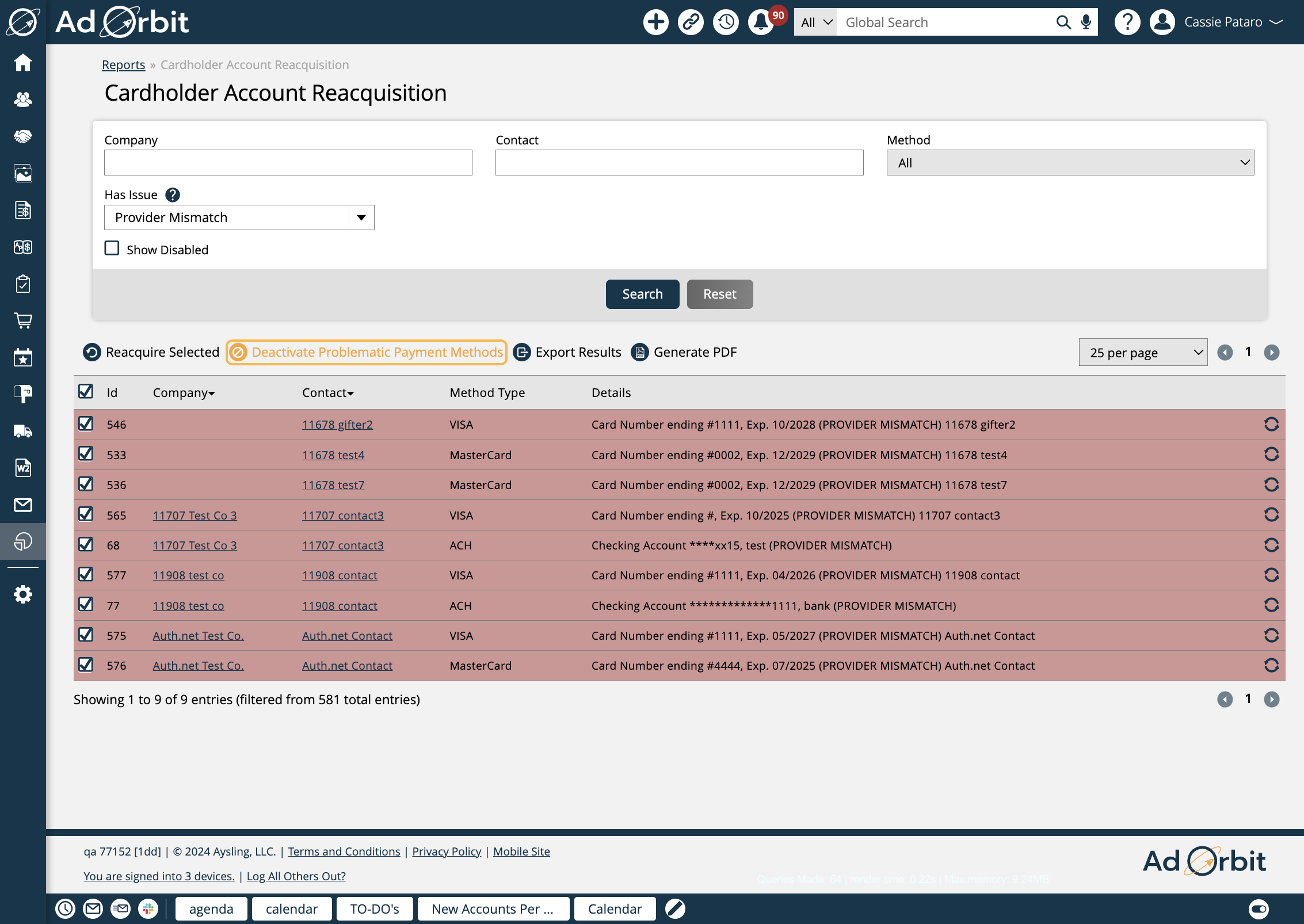Click the recent history clock icon
1304x924 pixels.
(726, 22)
